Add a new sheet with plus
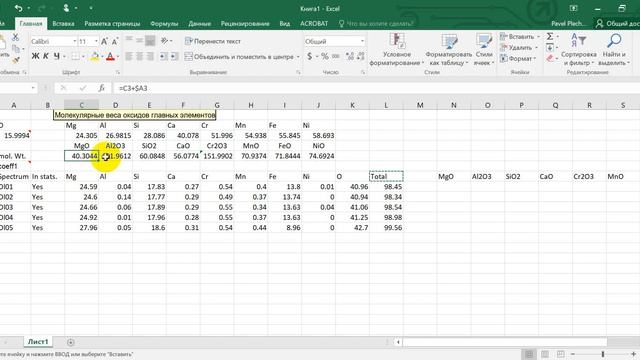The image size is (640, 360). (71, 342)
